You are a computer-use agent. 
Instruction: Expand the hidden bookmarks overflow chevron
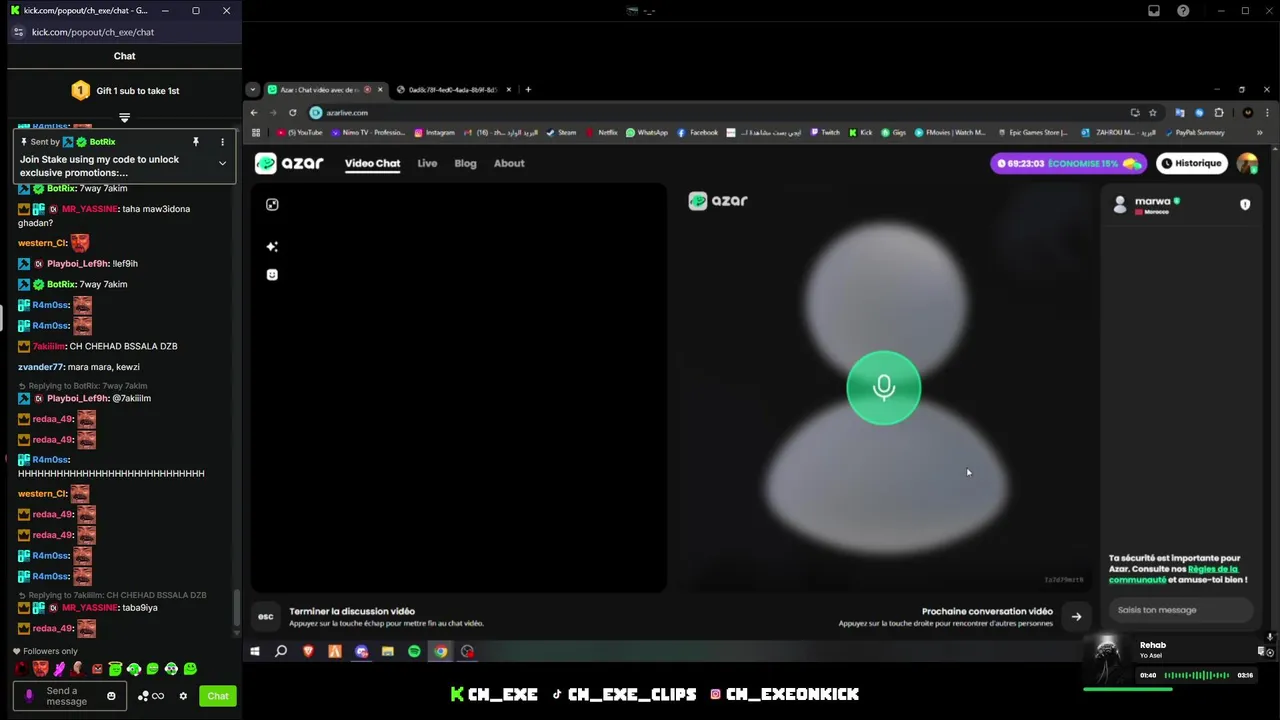pos(1259,132)
